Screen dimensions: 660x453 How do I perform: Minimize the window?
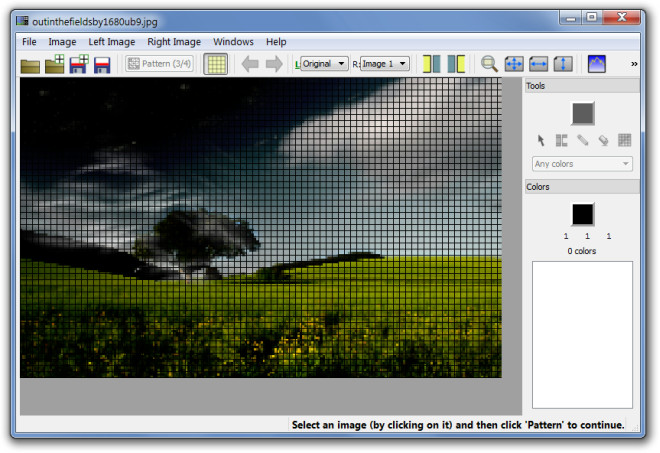[x=571, y=18]
